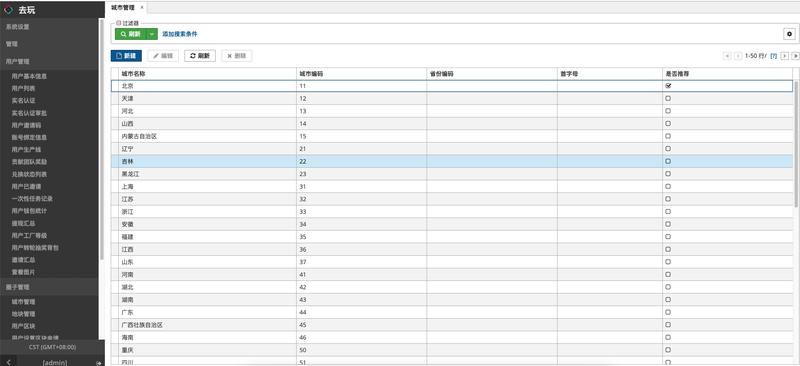Go to the next page of rows
Viewport: 800px width, 366px height.
(785, 56)
